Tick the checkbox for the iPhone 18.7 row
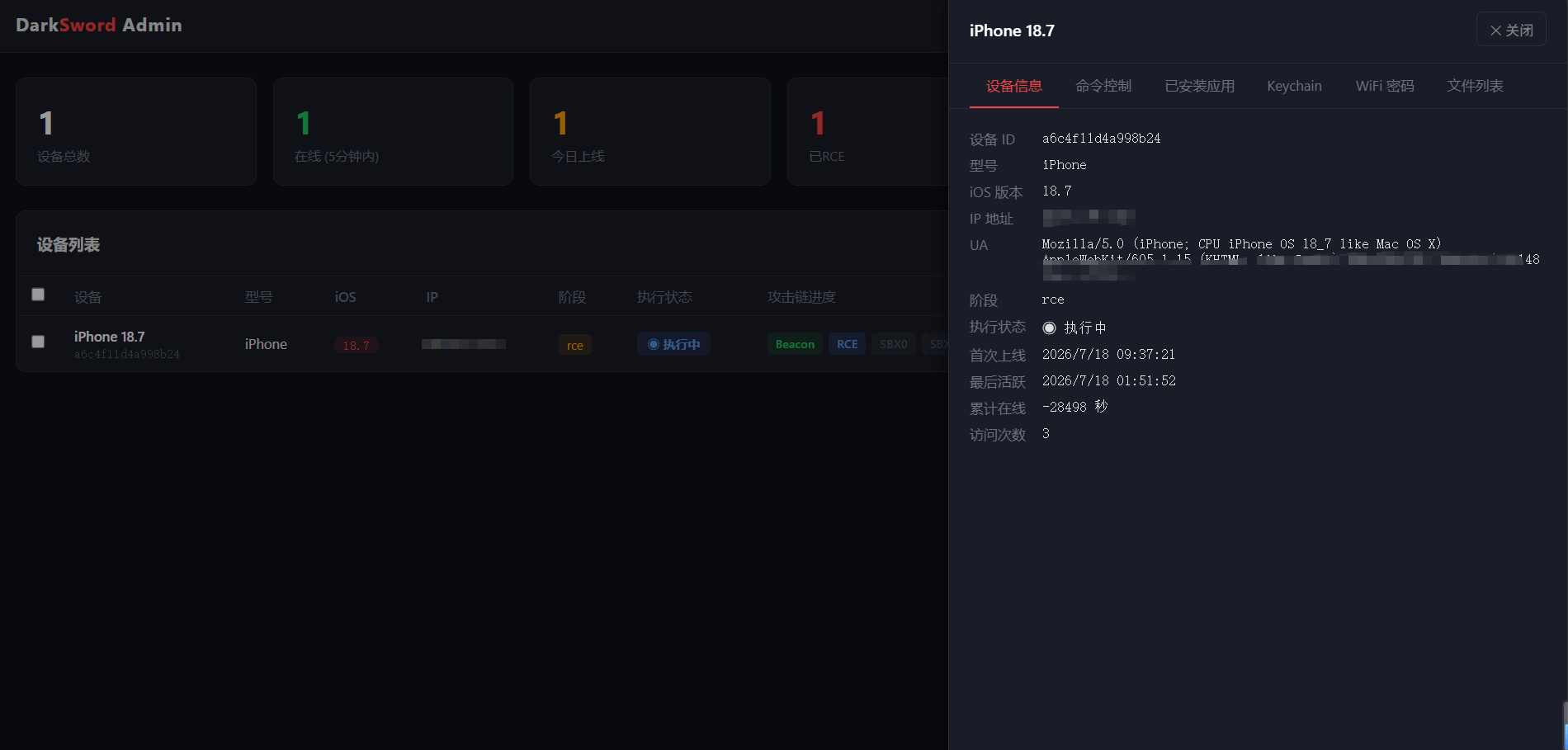Viewport: 1568px width, 750px height. [38, 342]
